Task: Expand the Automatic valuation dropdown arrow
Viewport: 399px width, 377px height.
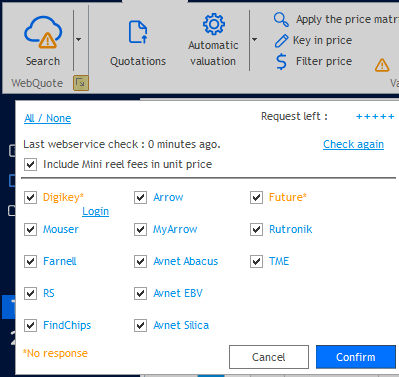Action: coord(254,39)
